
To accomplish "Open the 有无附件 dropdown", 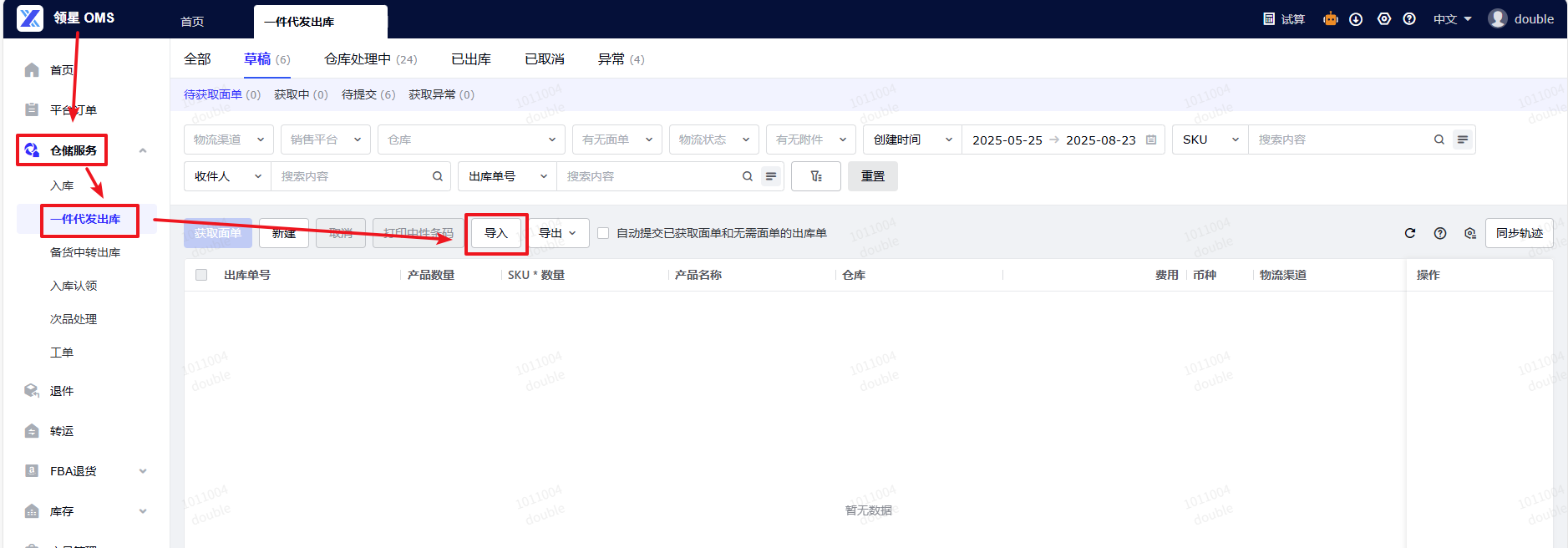I will click(811, 140).
